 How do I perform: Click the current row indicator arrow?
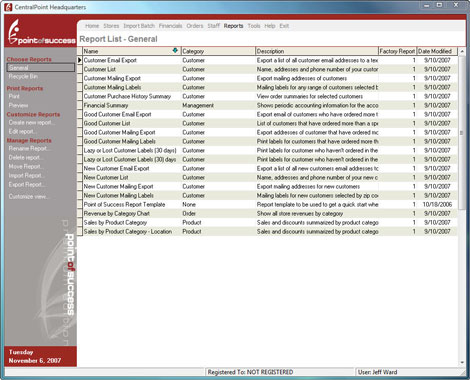80,60
